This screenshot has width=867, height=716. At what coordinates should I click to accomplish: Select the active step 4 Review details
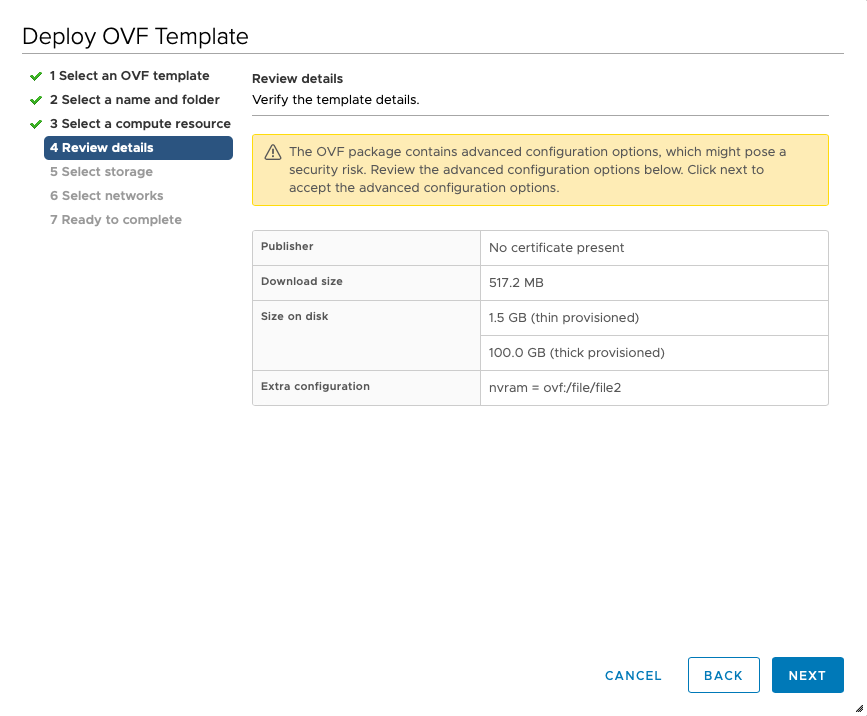(138, 148)
